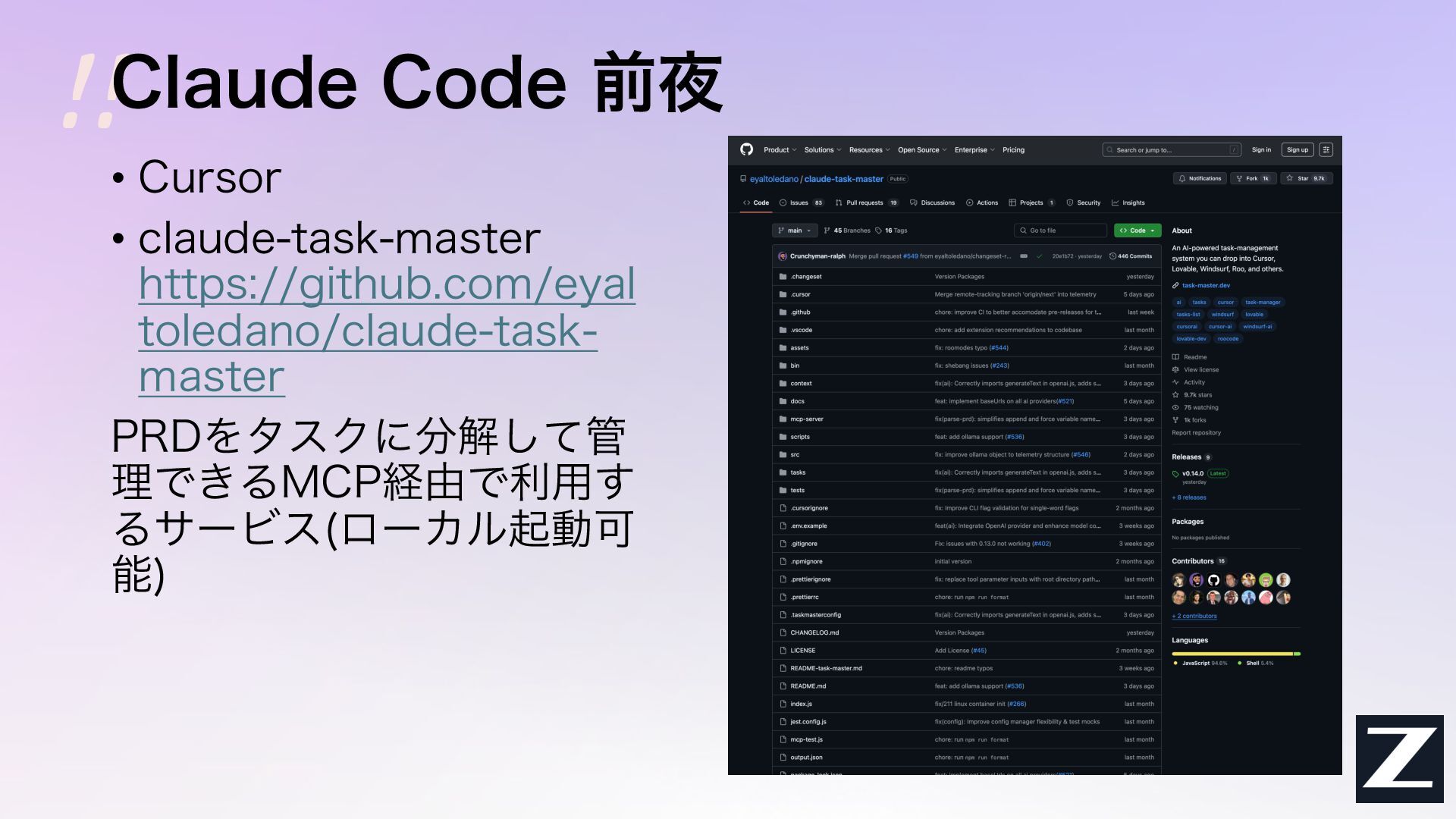Show the + 2 contributors link
The image size is (1456, 819).
click(x=1194, y=617)
